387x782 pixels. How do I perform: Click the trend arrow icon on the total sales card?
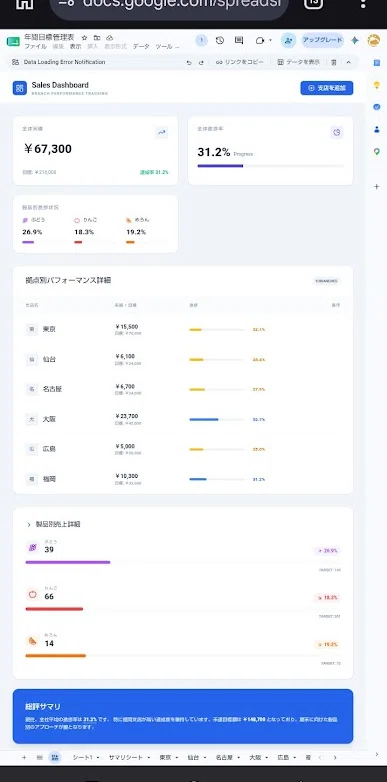(x=162, y=132)
